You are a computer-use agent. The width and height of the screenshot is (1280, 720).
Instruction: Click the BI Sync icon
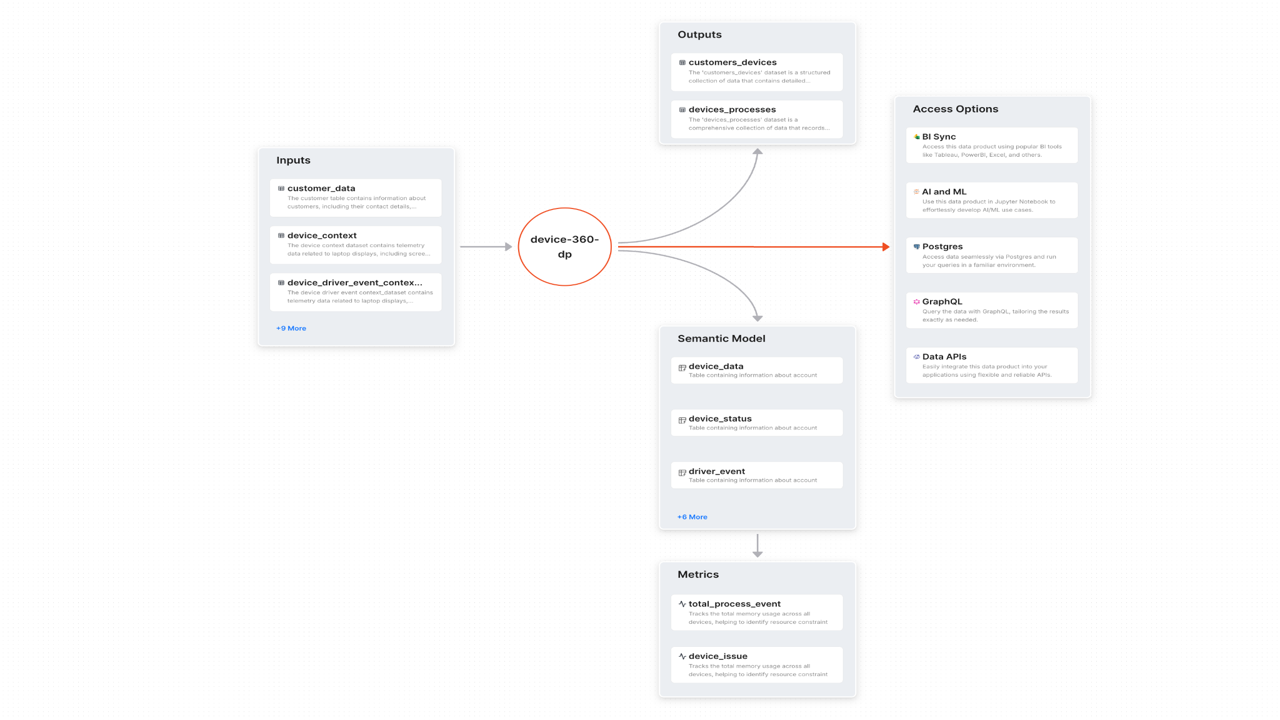[916, 137]
